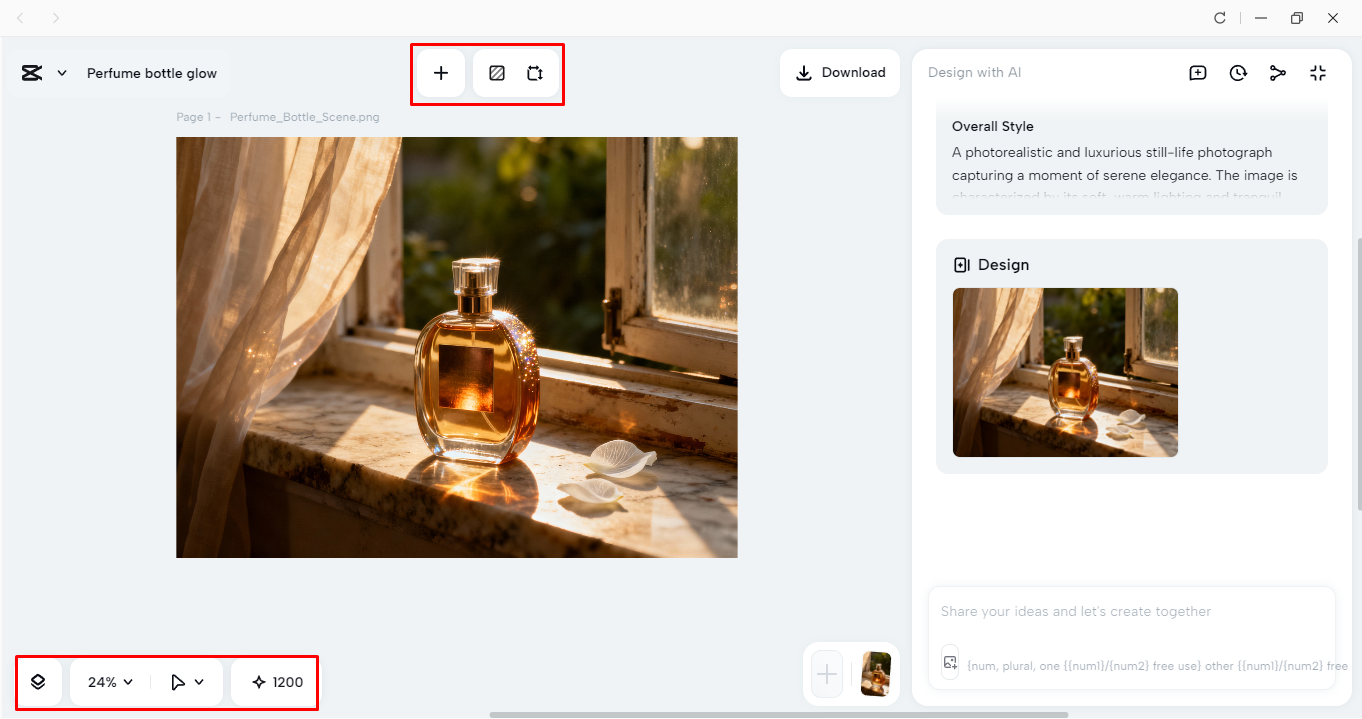This screenshot has width=1362, height=719.
Task: Click the perfume bottle canvas image
Action: (x=457, y=347)
